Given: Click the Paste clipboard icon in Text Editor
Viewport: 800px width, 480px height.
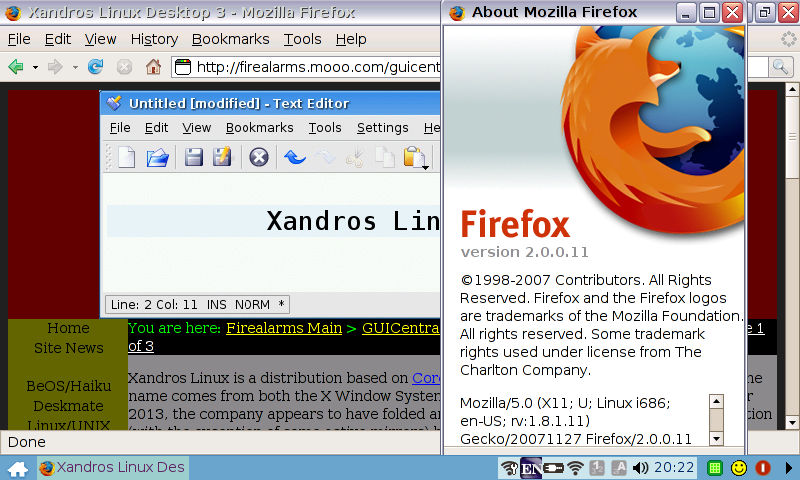Looking at the screenshot, I should [x=415, y=158].
